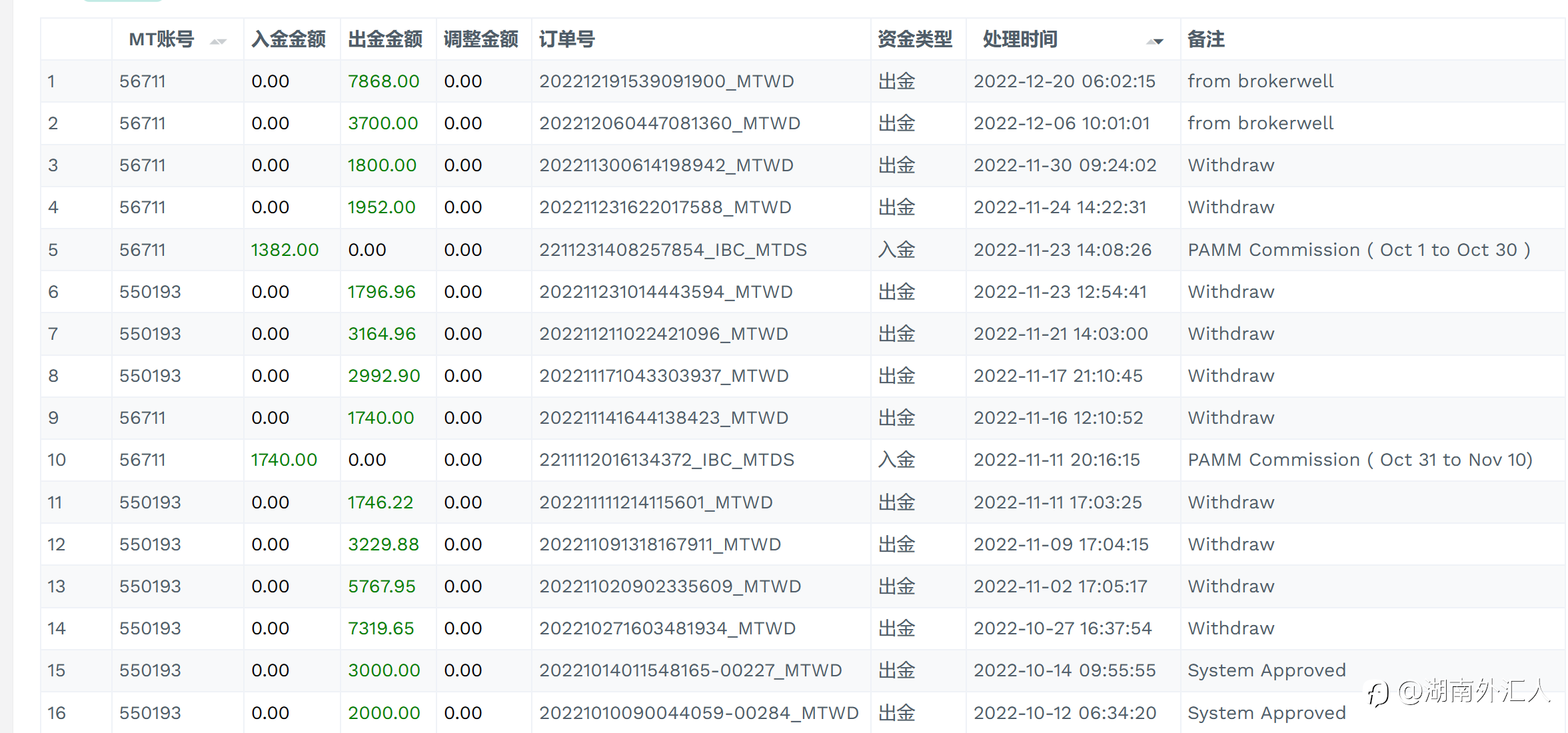Select withdrawal amount 3229.88
Viewport: 1568px width, 733px height.
point(383,544)
